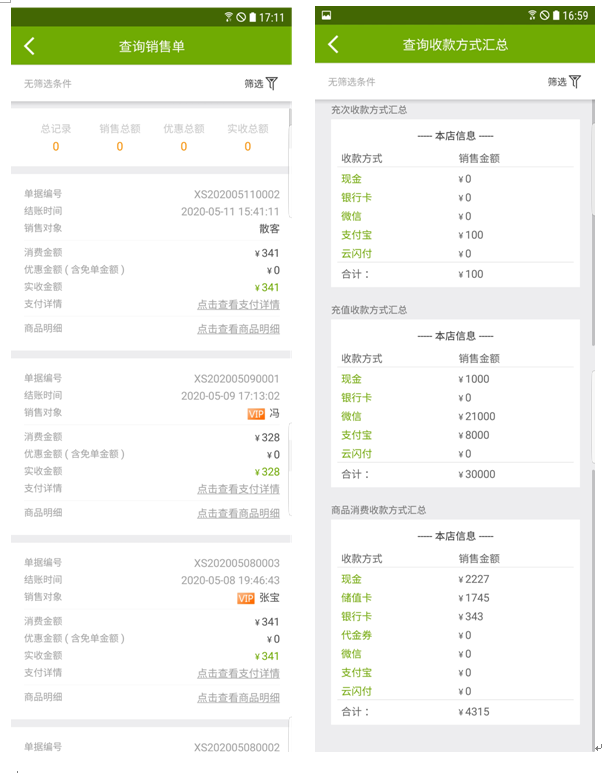The width and height of the screenshot is (611, 773).
Task: View product details for order XS202005090001
Action: (x=238, y=513)
